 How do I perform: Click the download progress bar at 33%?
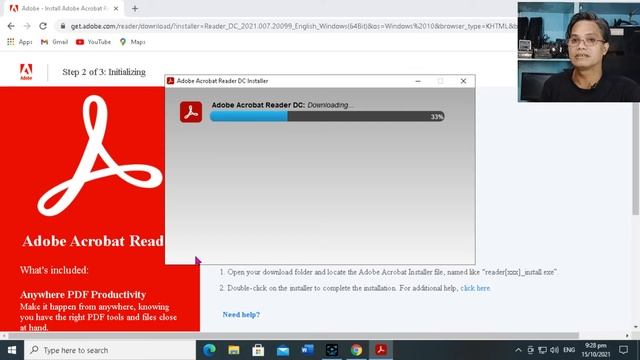pyautogui.click(x=327, y=117)
